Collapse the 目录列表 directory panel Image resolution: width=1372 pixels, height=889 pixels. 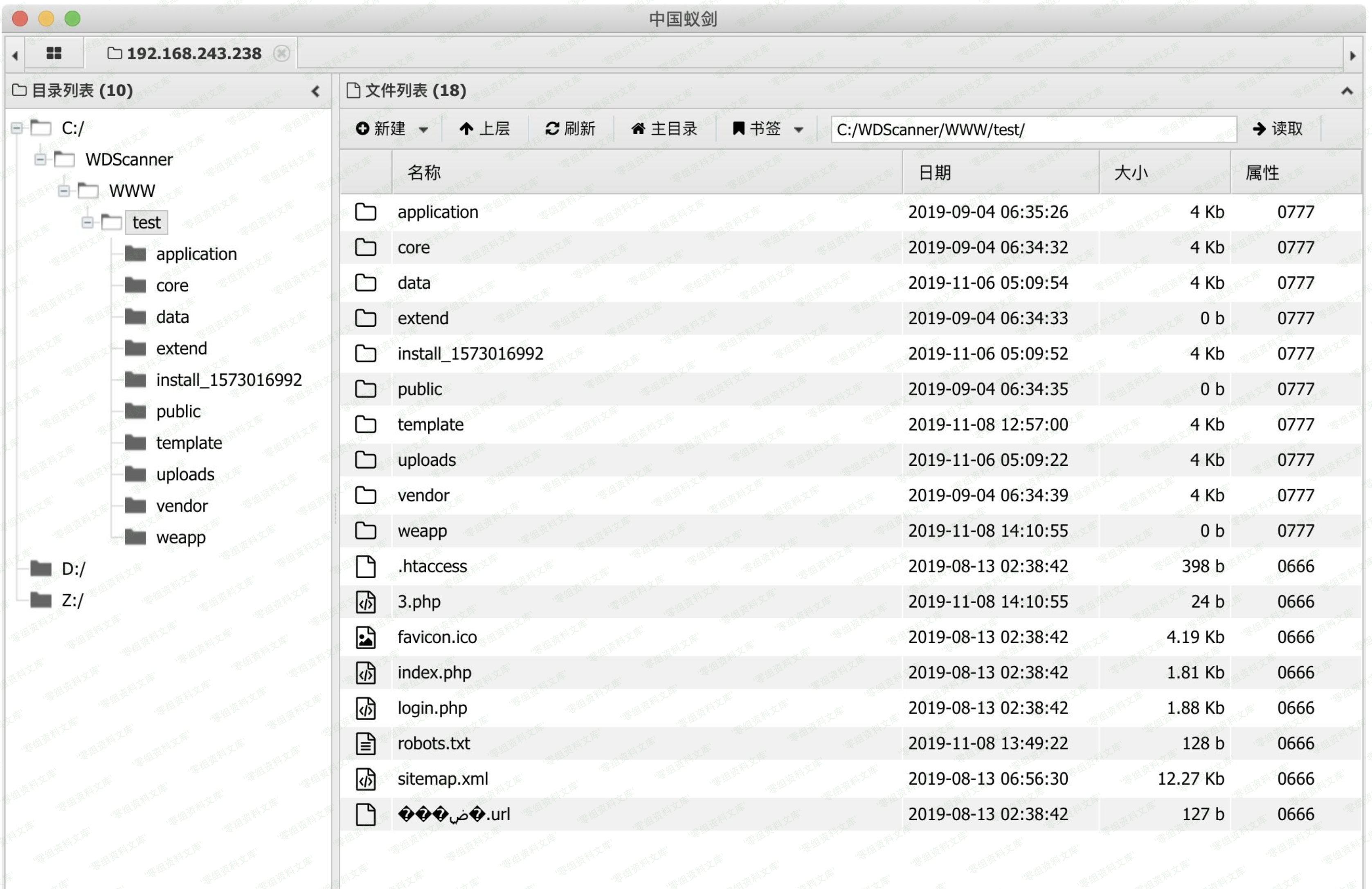315,91
